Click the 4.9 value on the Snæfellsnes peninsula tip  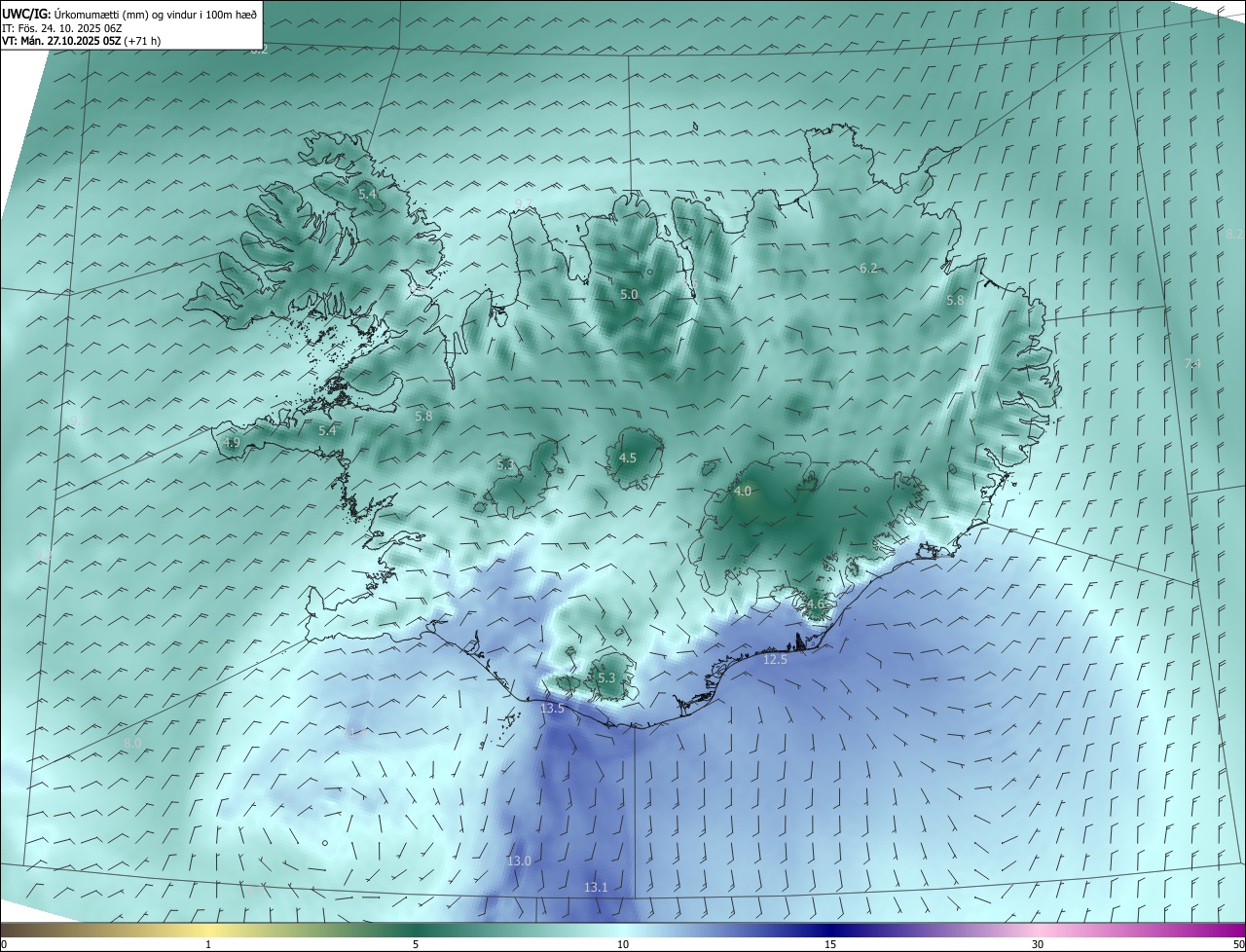tap(232, 443)
